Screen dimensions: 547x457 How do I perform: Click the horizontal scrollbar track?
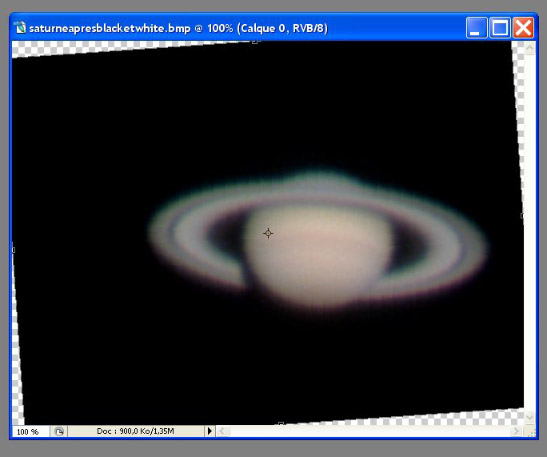370,432
